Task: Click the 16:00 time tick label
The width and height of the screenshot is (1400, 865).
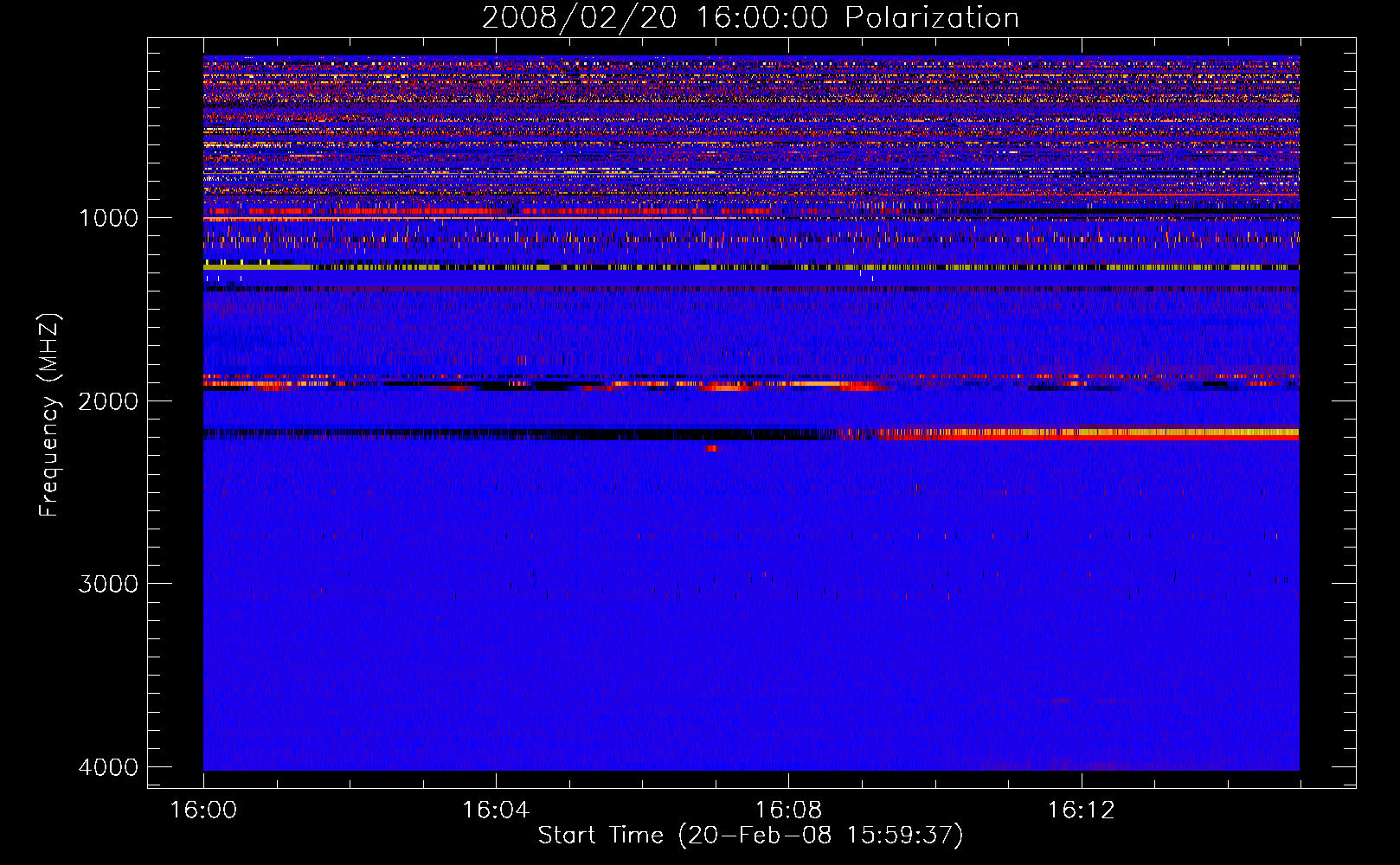Action: click(203, 811)
